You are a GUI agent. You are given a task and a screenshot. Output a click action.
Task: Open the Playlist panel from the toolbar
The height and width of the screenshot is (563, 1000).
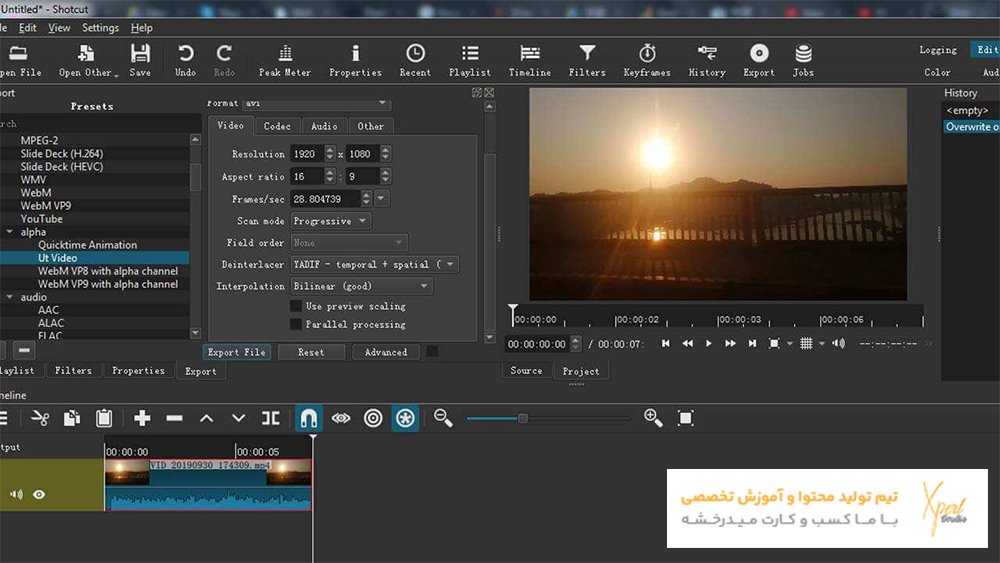click(470, 61)
